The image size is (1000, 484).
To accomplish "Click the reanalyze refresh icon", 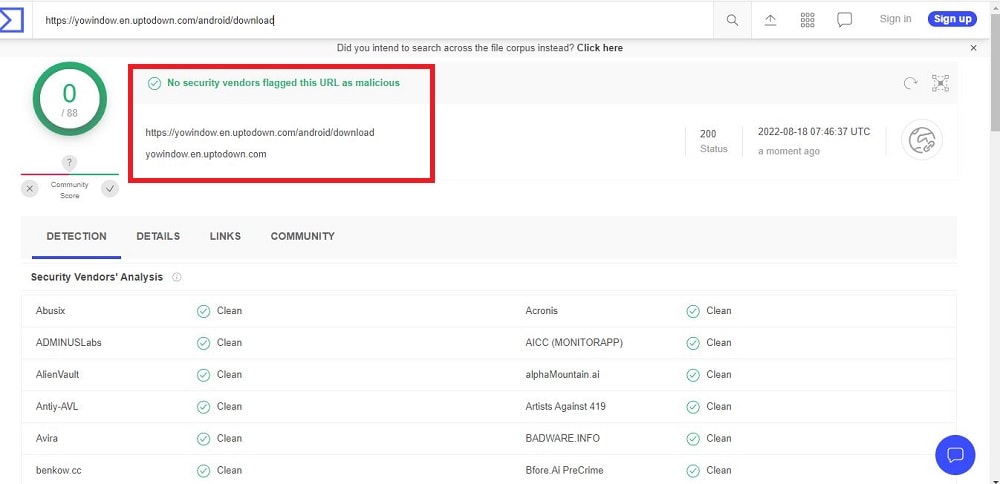I will [x=911, y=83].
